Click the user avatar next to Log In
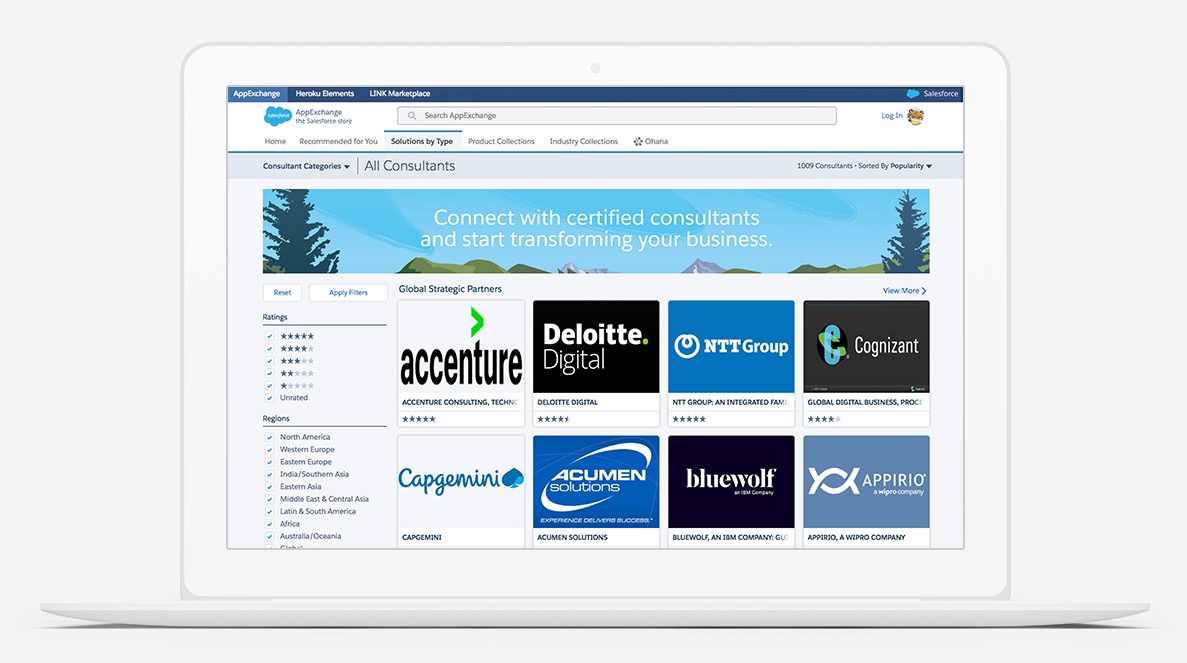 (x=915, y=116)
